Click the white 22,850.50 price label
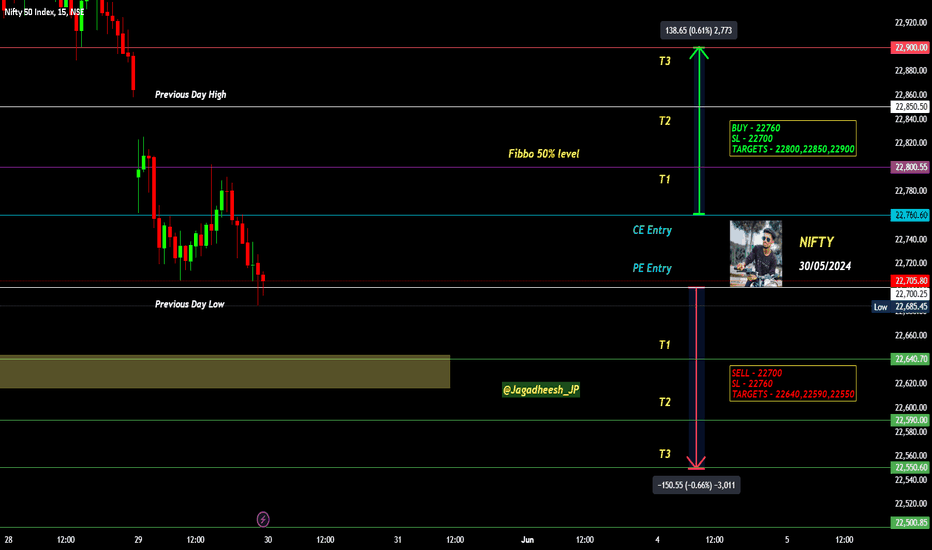The width and height of the screenshot is (932, 550). point(909,106)
